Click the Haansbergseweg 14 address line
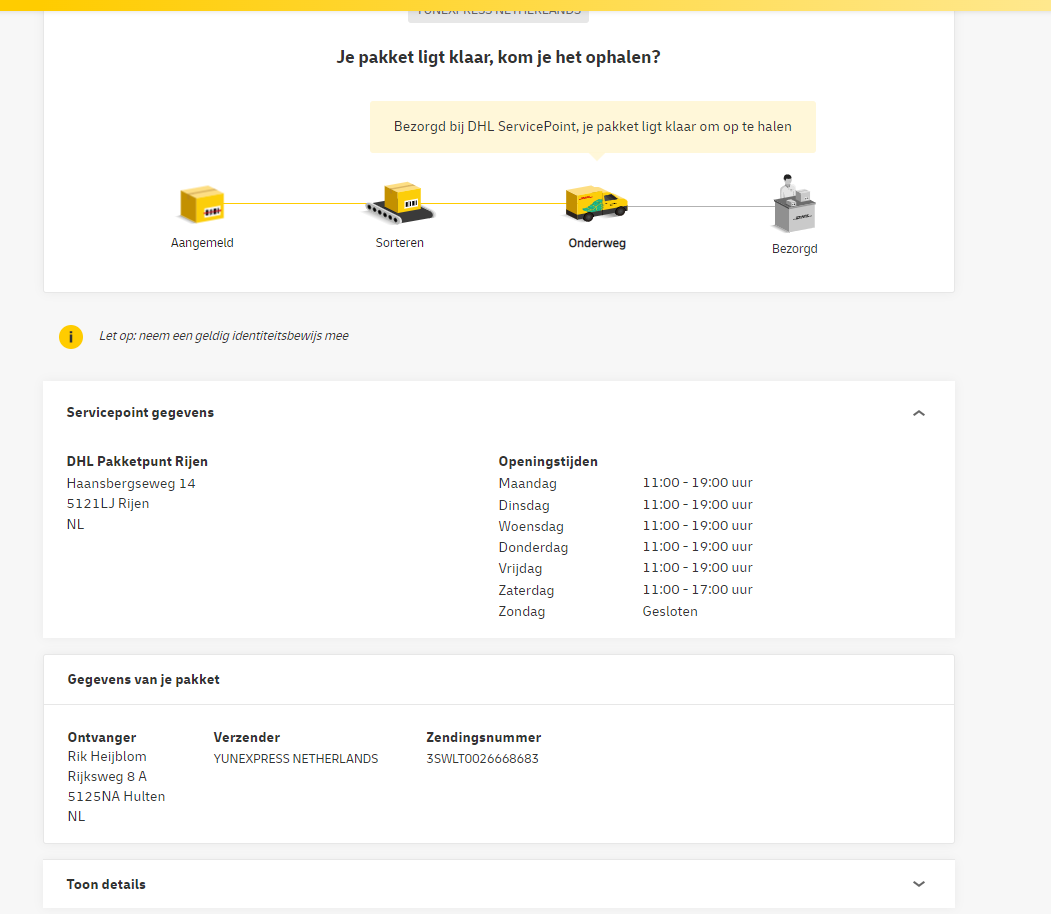Viewport: 1051px width, 914px height. click(x=131, y=483)
